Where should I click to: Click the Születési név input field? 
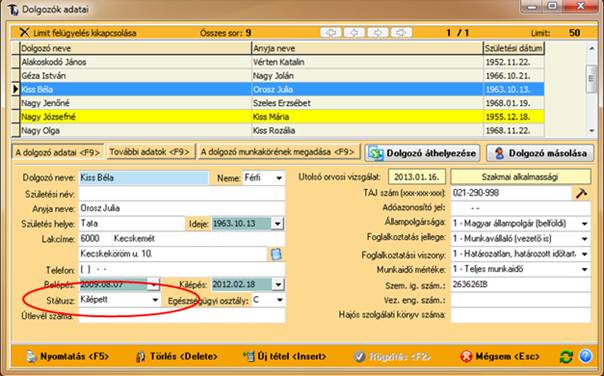(182, 193)
